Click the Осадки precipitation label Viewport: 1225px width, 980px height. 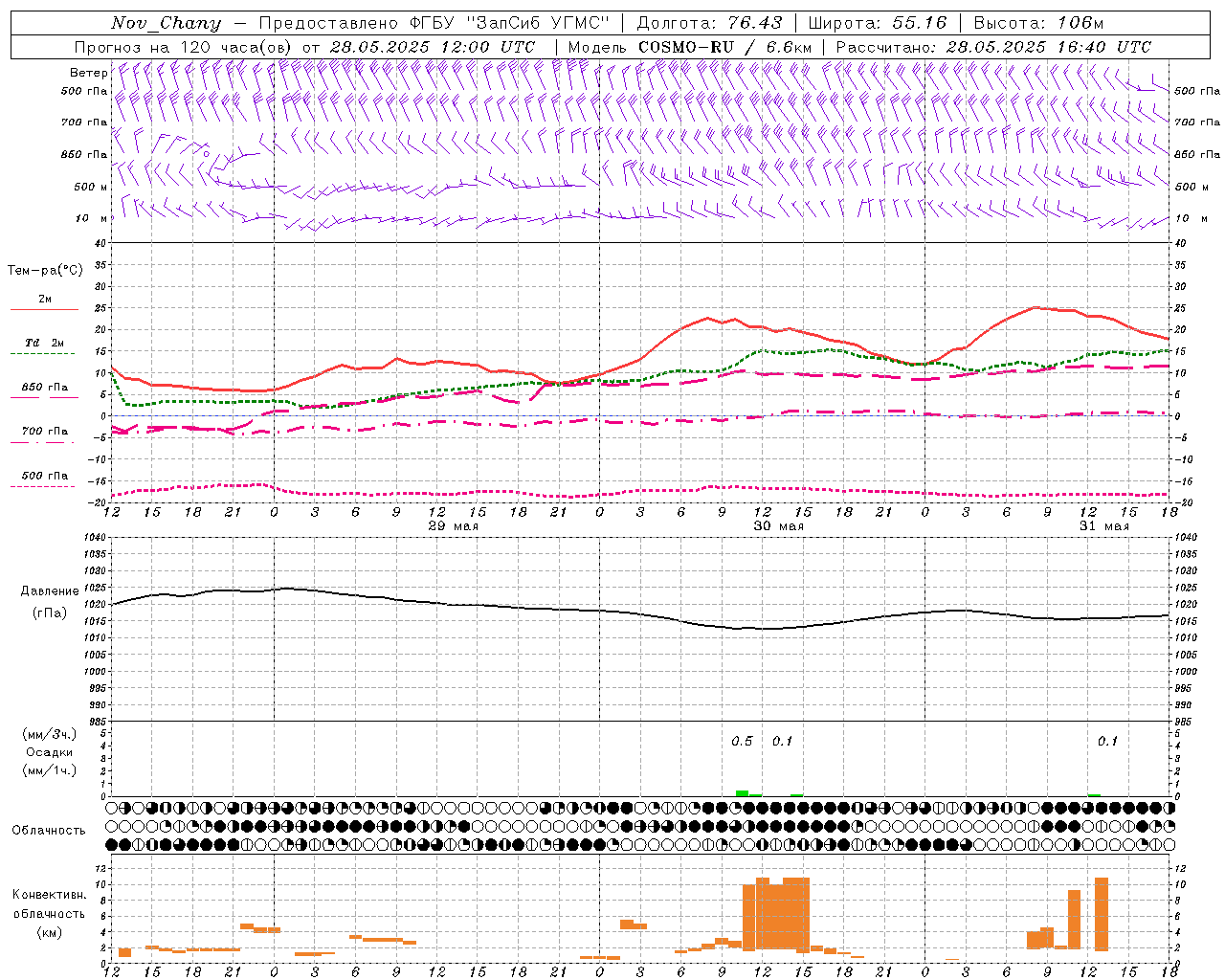(x=49, y=752)
